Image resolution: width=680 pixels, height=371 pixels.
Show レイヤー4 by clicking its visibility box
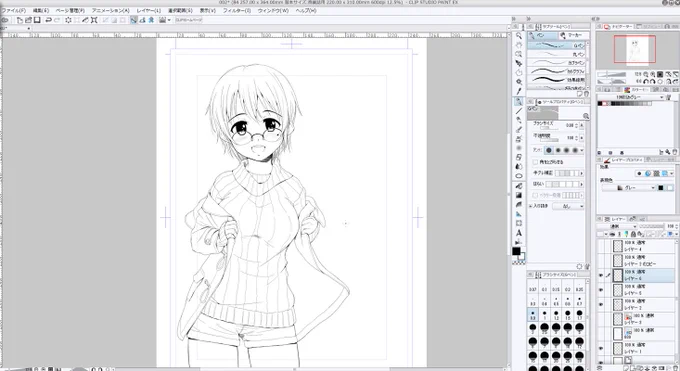(x=601, y=246)
